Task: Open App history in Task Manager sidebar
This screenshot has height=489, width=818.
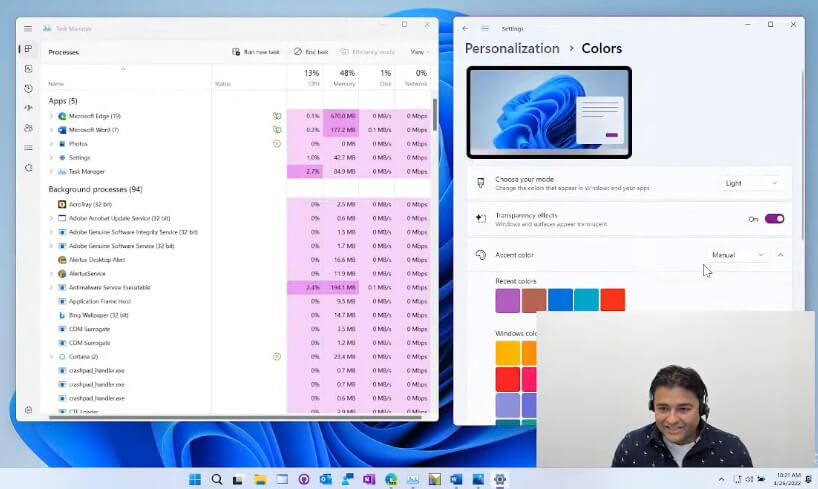Action: click(28, 89)
